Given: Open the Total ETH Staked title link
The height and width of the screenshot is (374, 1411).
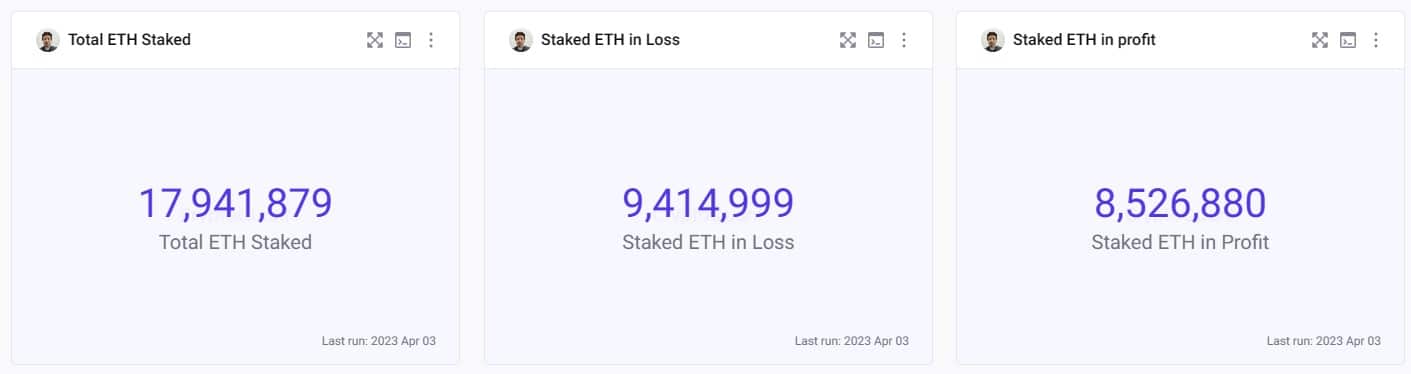Looking at the screenshot, I should [129, 40].
